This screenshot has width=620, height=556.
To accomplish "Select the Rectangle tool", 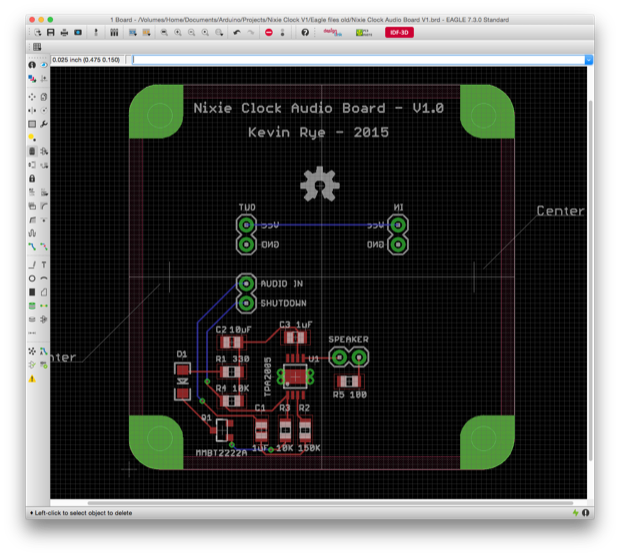I will (x=32, y=292).
